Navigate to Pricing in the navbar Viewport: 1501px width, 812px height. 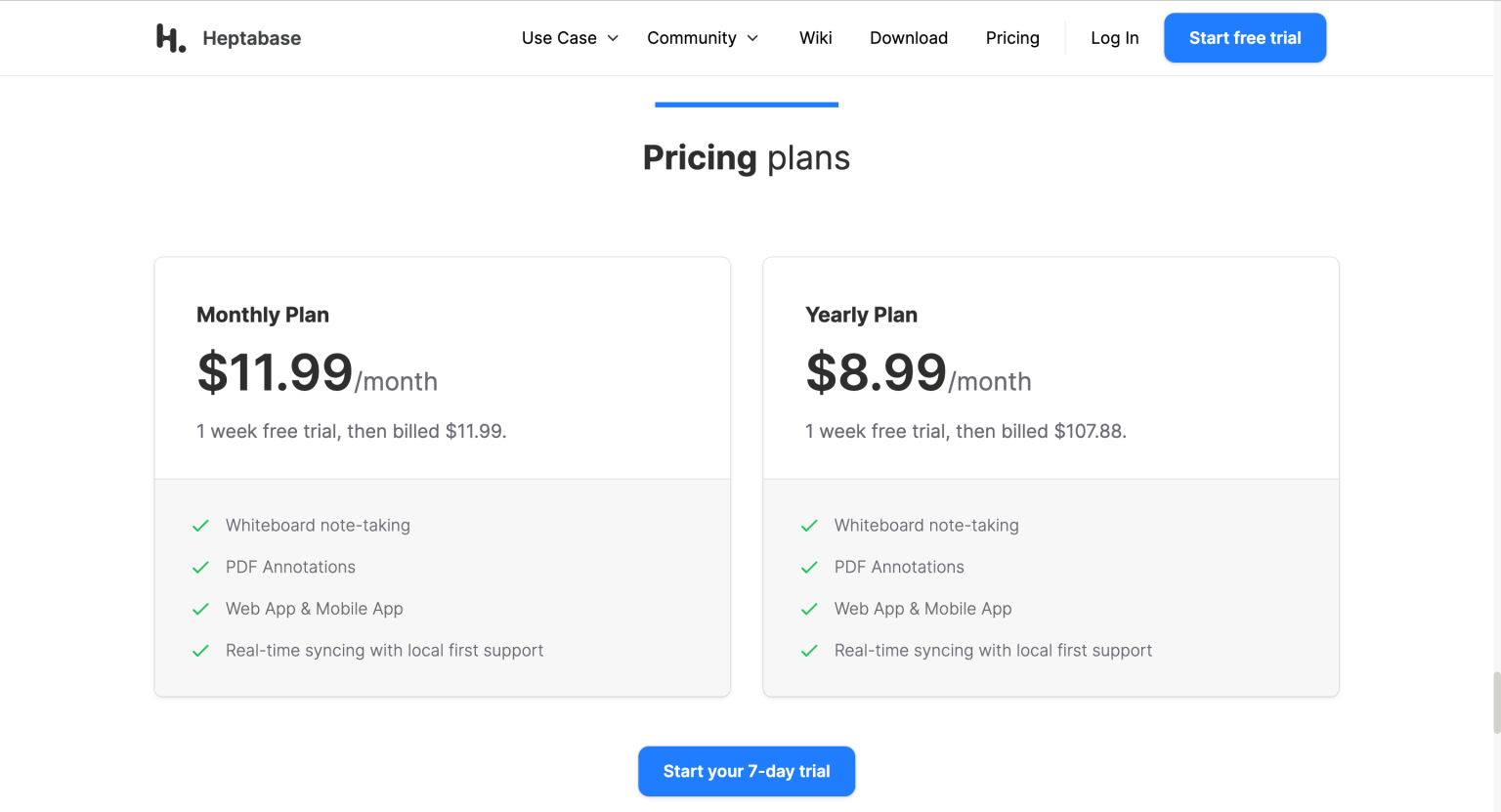pos(1012,38)
